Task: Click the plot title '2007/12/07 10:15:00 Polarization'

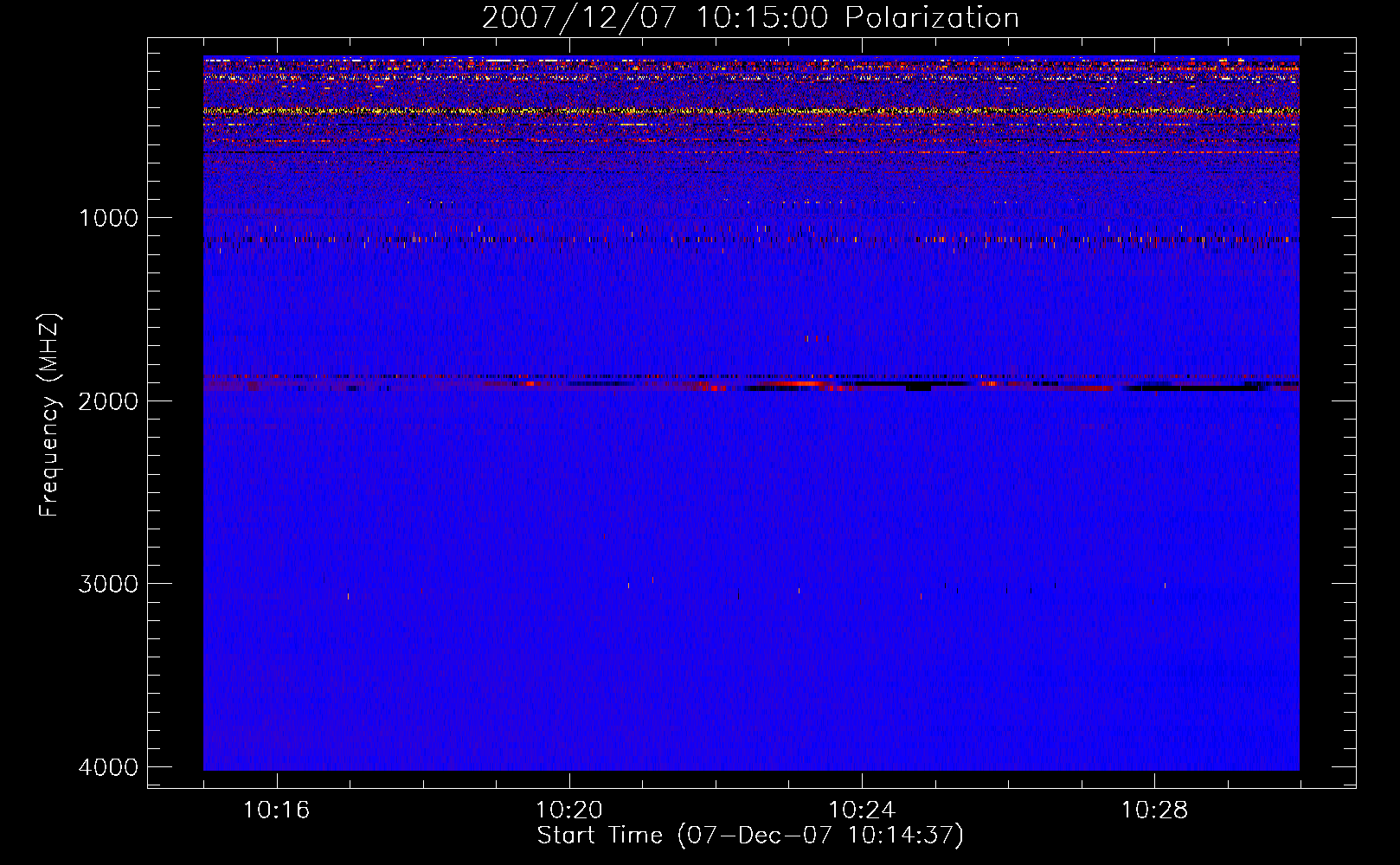Action: click(750, 17)
